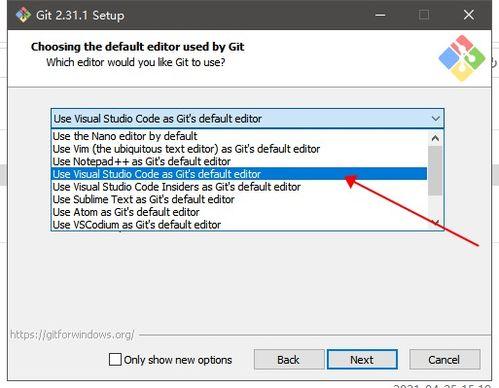
Task: Enable 'Only show new options' checkbox
Action: click(115, 360)
